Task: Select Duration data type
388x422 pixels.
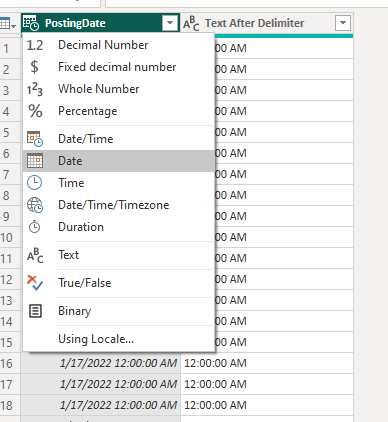Action: click(119, 227)
